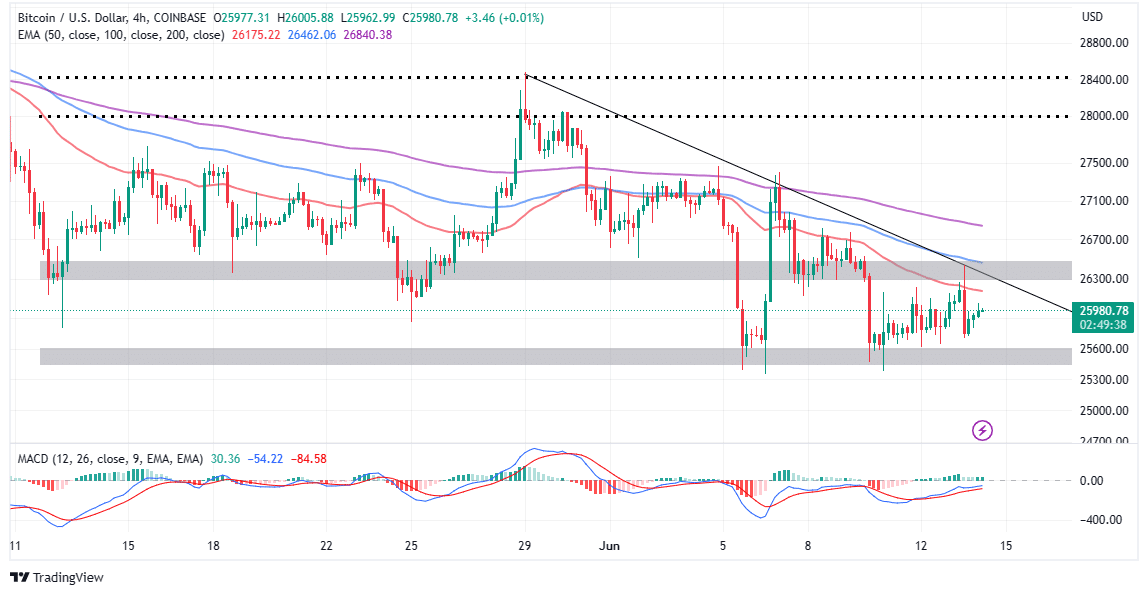Click the 28000.00 price axis label
This screenshot has height=595, width=1148.
click(1104, 116)
